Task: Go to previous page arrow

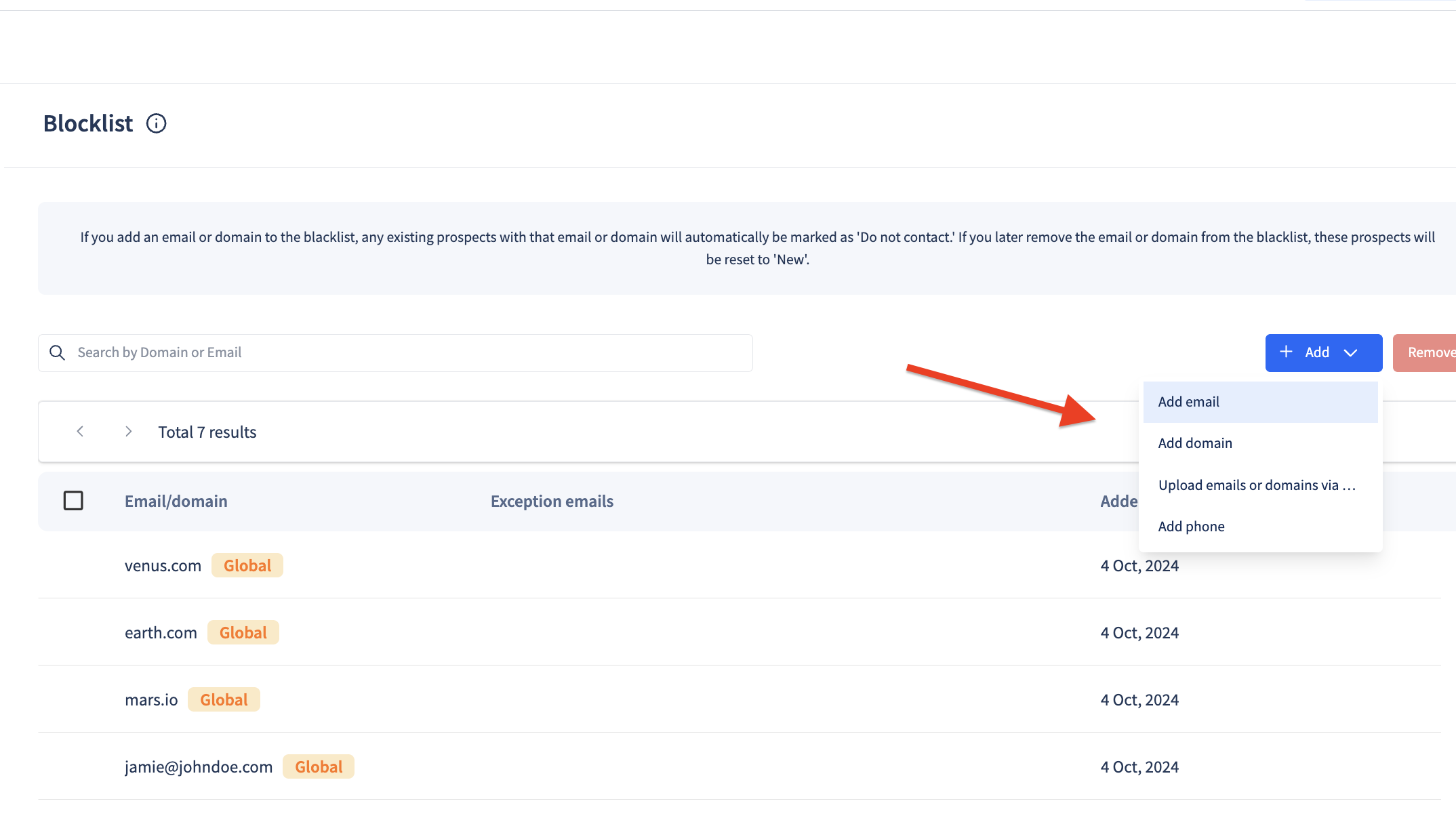Action: [80, 432]
